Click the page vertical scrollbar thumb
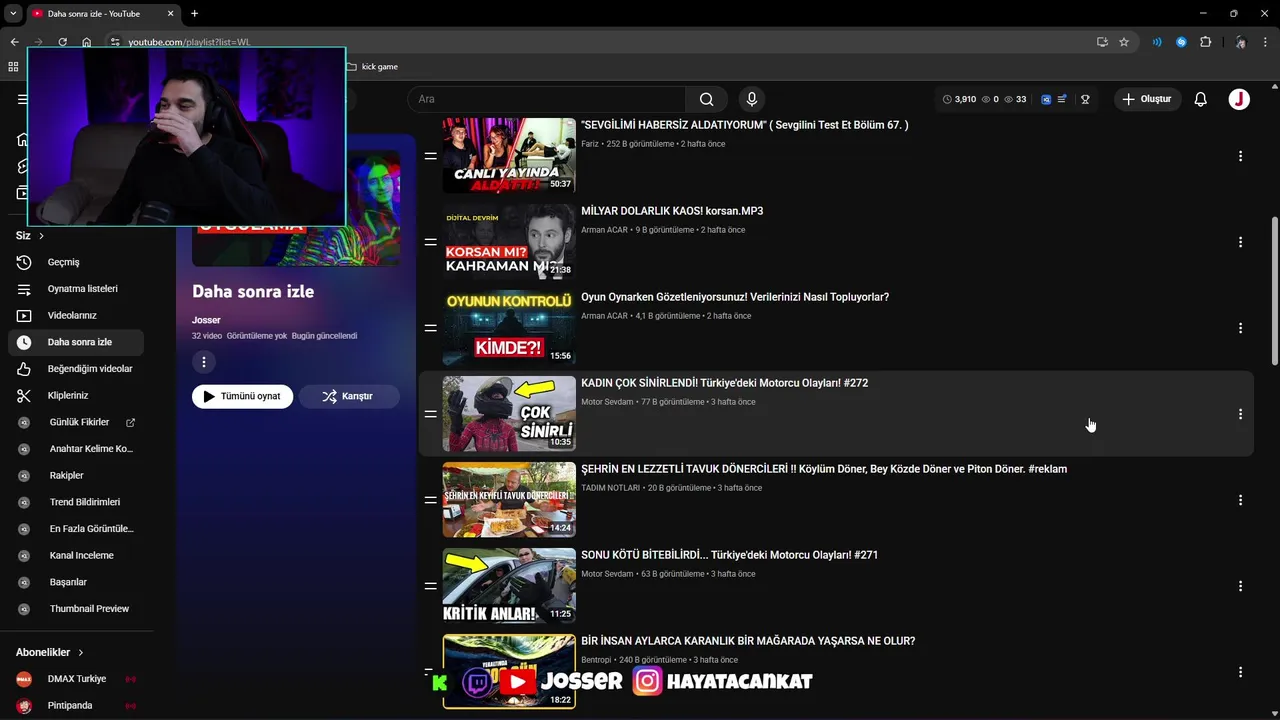Viewport: 1280px width, 720px height. [1274, 290]
